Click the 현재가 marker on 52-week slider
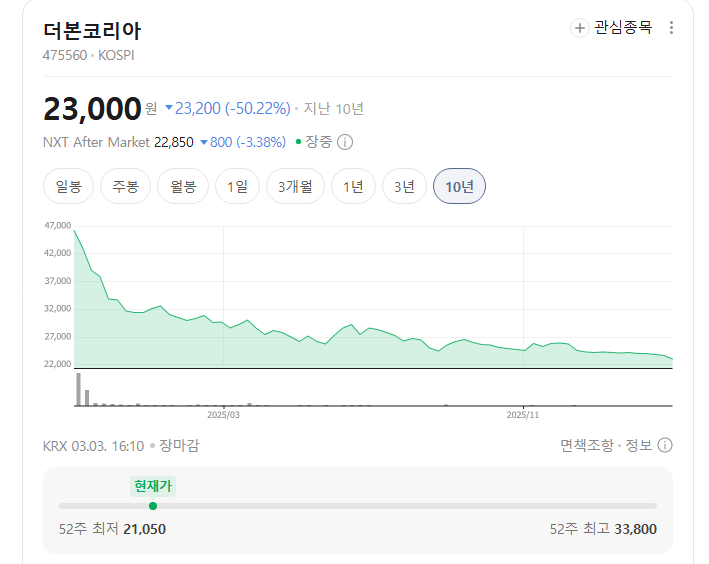709x564 pixels. coord(153,506)
